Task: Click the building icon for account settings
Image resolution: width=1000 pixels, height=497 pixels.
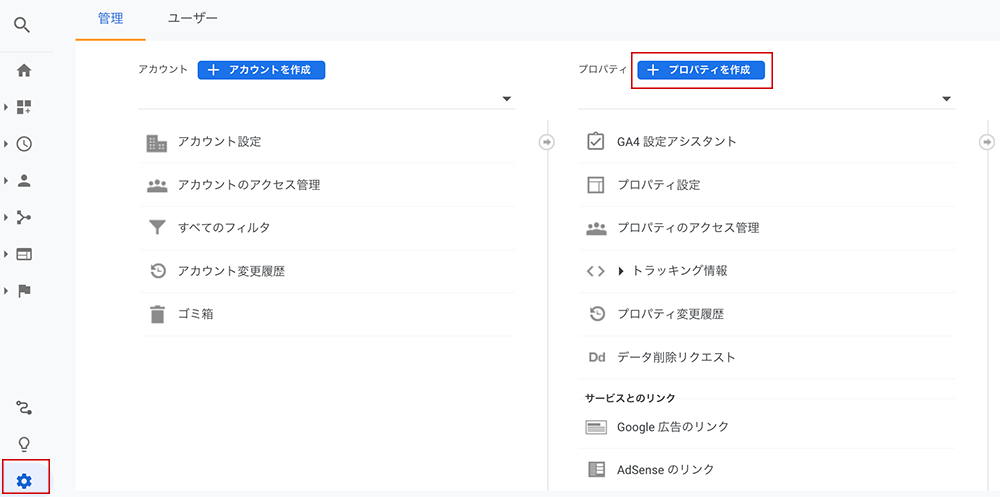Action: coord(156,143)
